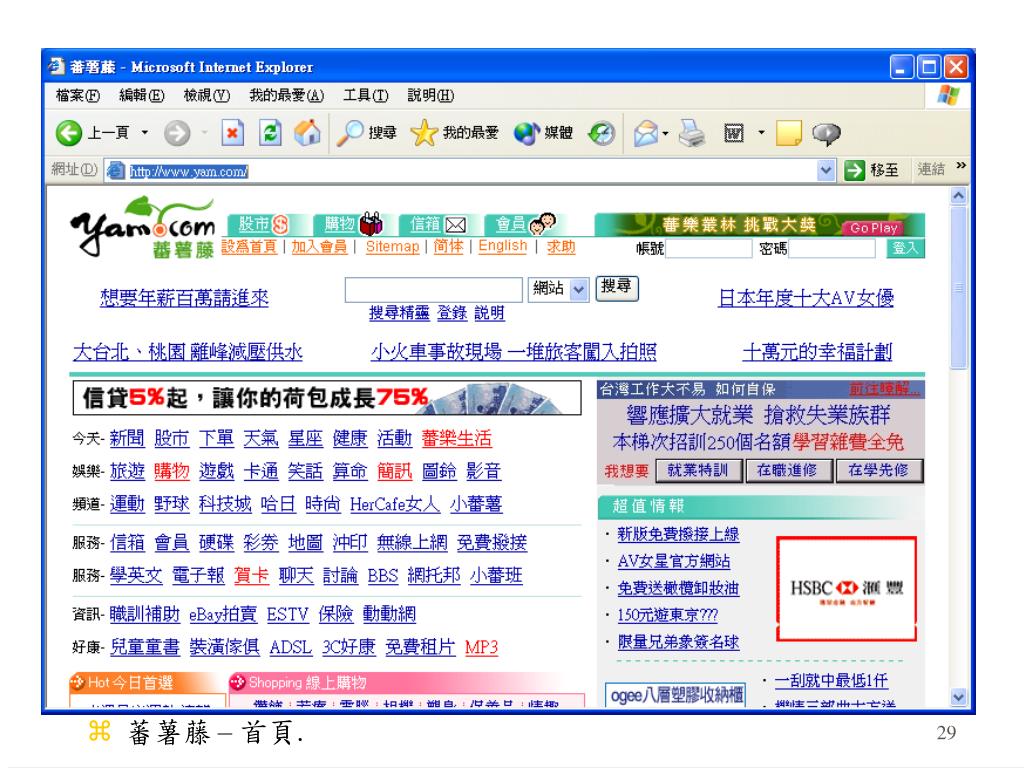
Task: Click the page icon in address bar
Action: coord(116,170)
